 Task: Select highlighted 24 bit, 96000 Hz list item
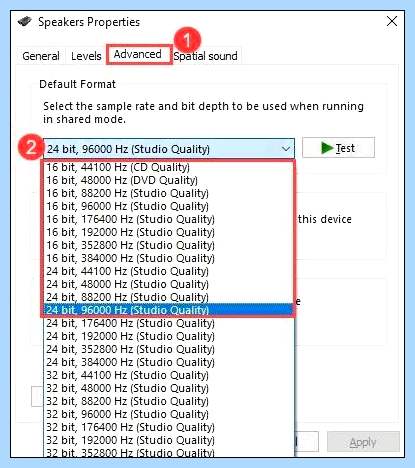click(169, 310)
